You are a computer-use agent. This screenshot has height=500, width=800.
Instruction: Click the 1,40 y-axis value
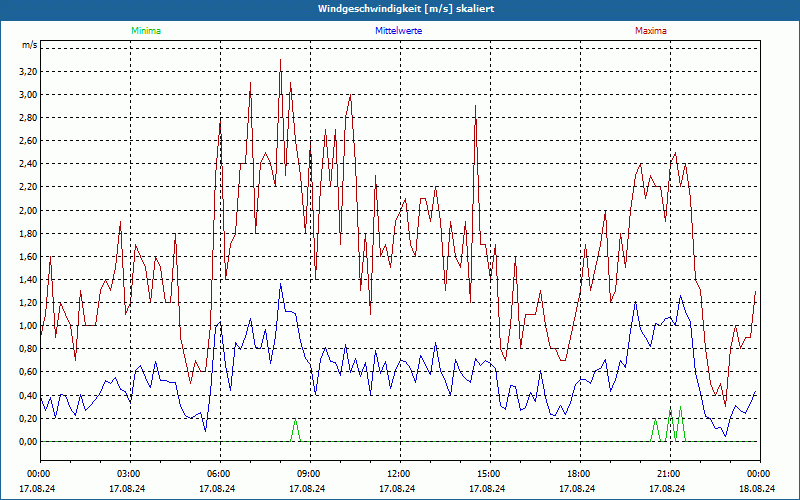(x=28, y=280)
